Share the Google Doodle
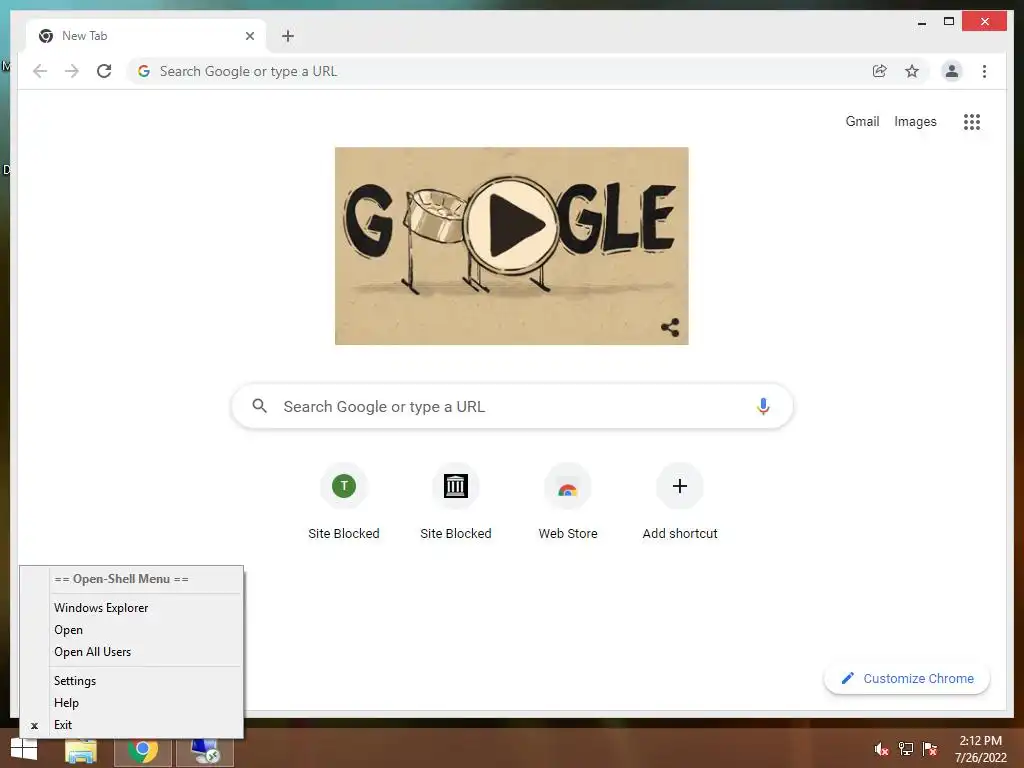The image size is (1024, 768). coord(670,327)
